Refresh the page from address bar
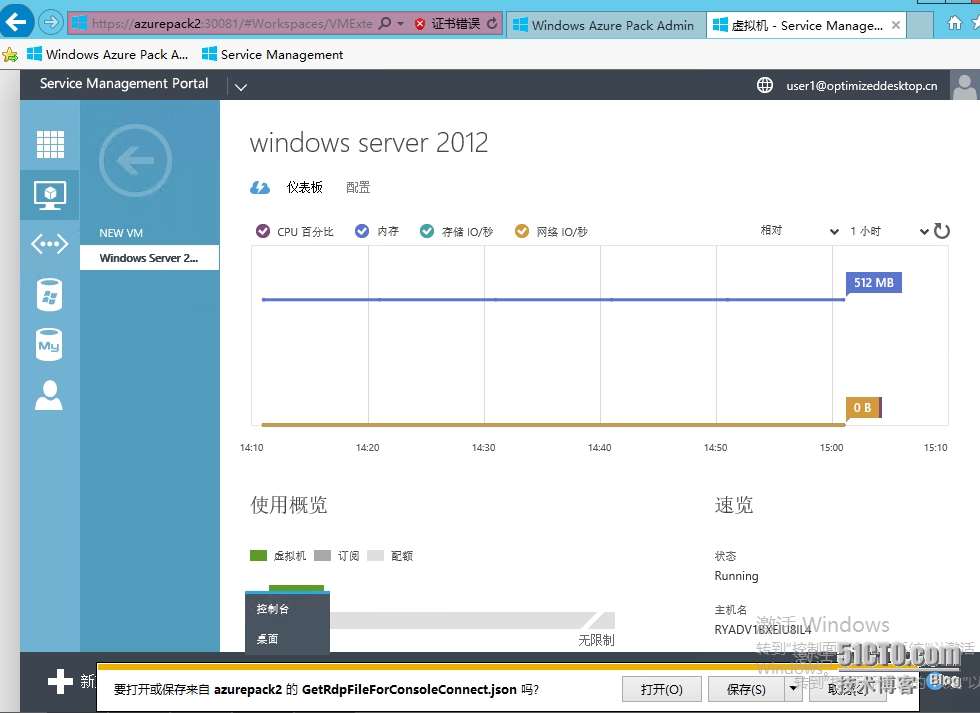 pyautogui.click(x=492, y=23)
